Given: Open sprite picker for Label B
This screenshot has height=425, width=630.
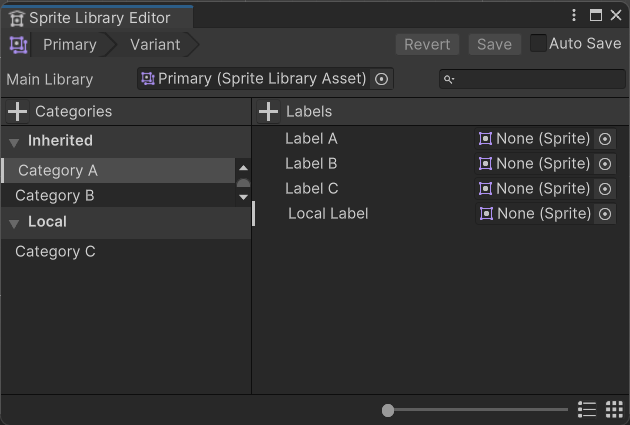Looking at the screenshot, I should point(605,164).
